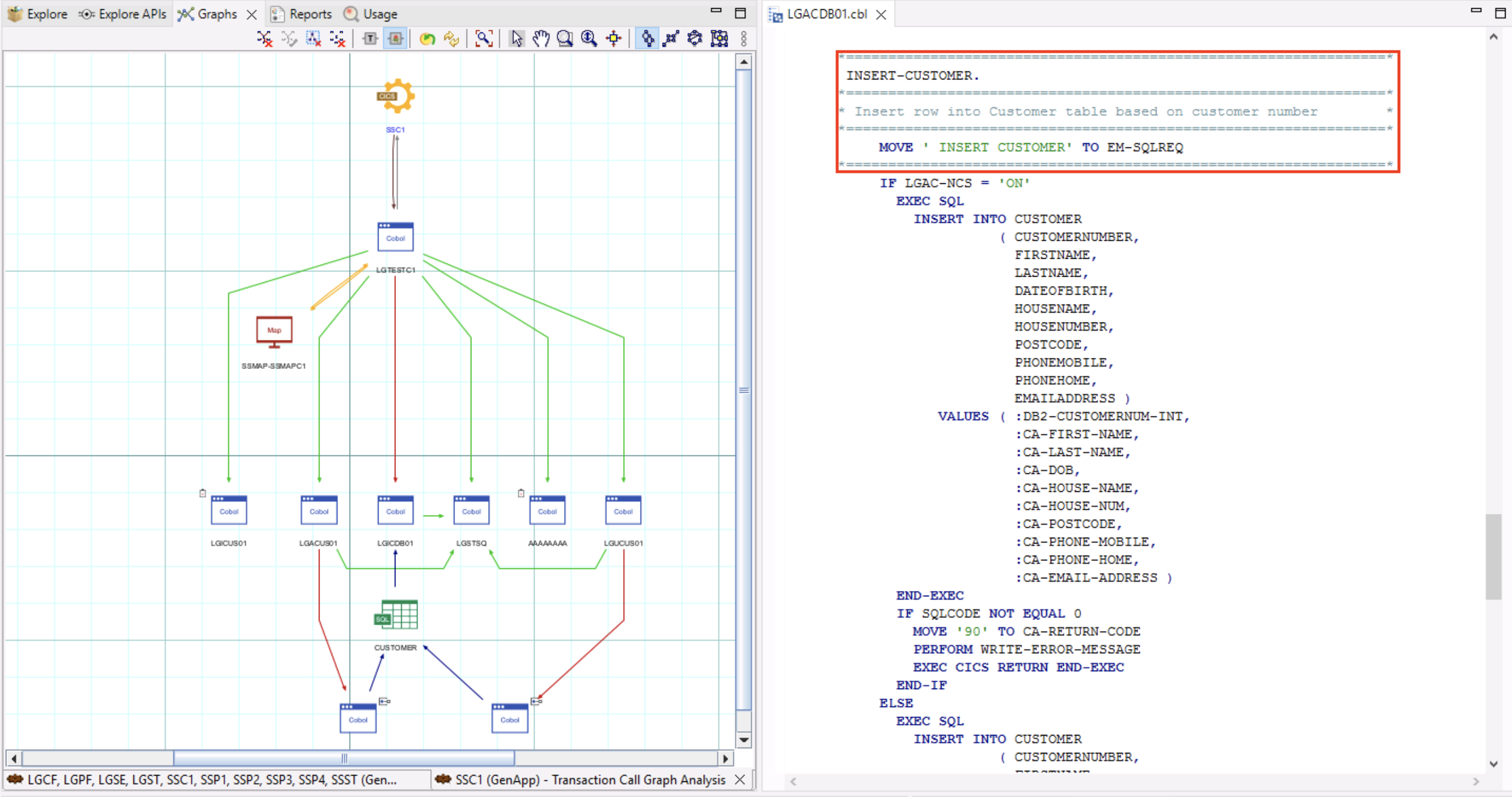The height and width of the screenshot is (797, 1512).
Task: Select the Pan hand tool
Action: (540, 39)
